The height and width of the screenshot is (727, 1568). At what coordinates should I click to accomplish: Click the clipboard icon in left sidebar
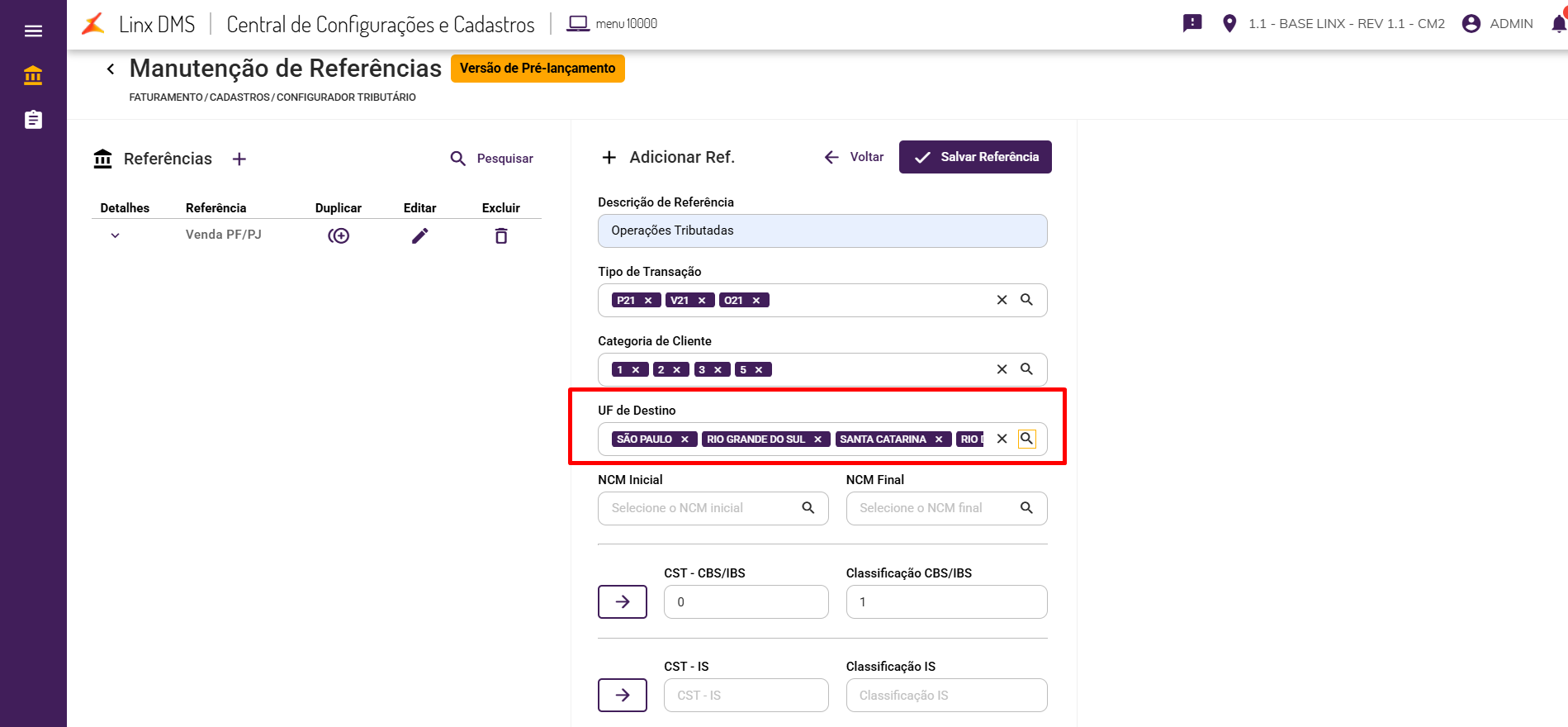click(x=33, y=120)
